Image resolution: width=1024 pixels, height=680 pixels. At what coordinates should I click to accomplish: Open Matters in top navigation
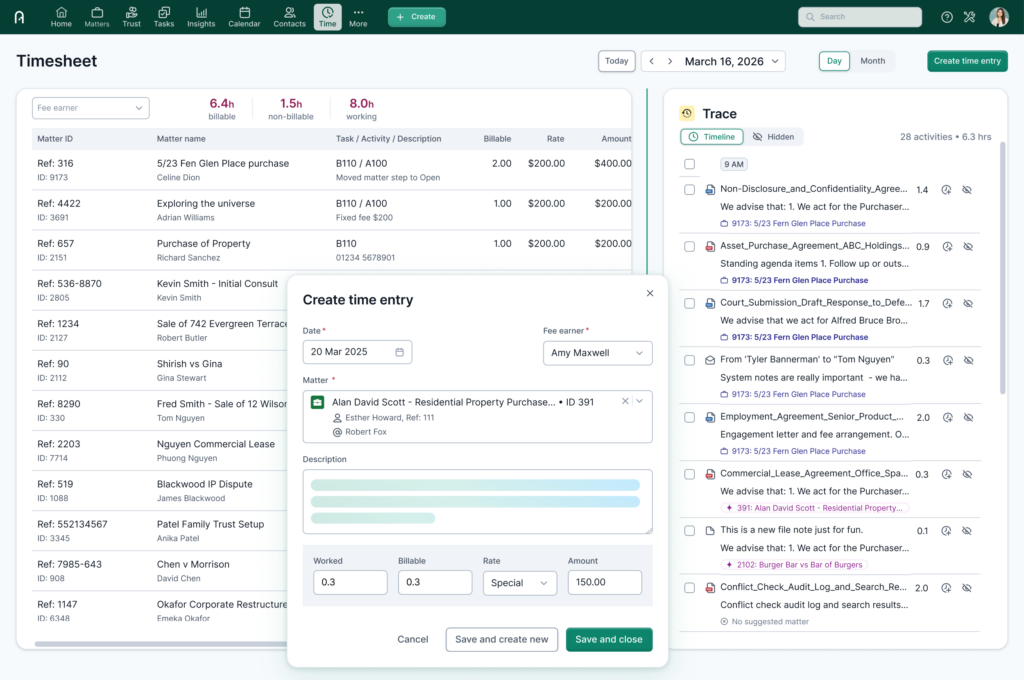pos(97,17)
